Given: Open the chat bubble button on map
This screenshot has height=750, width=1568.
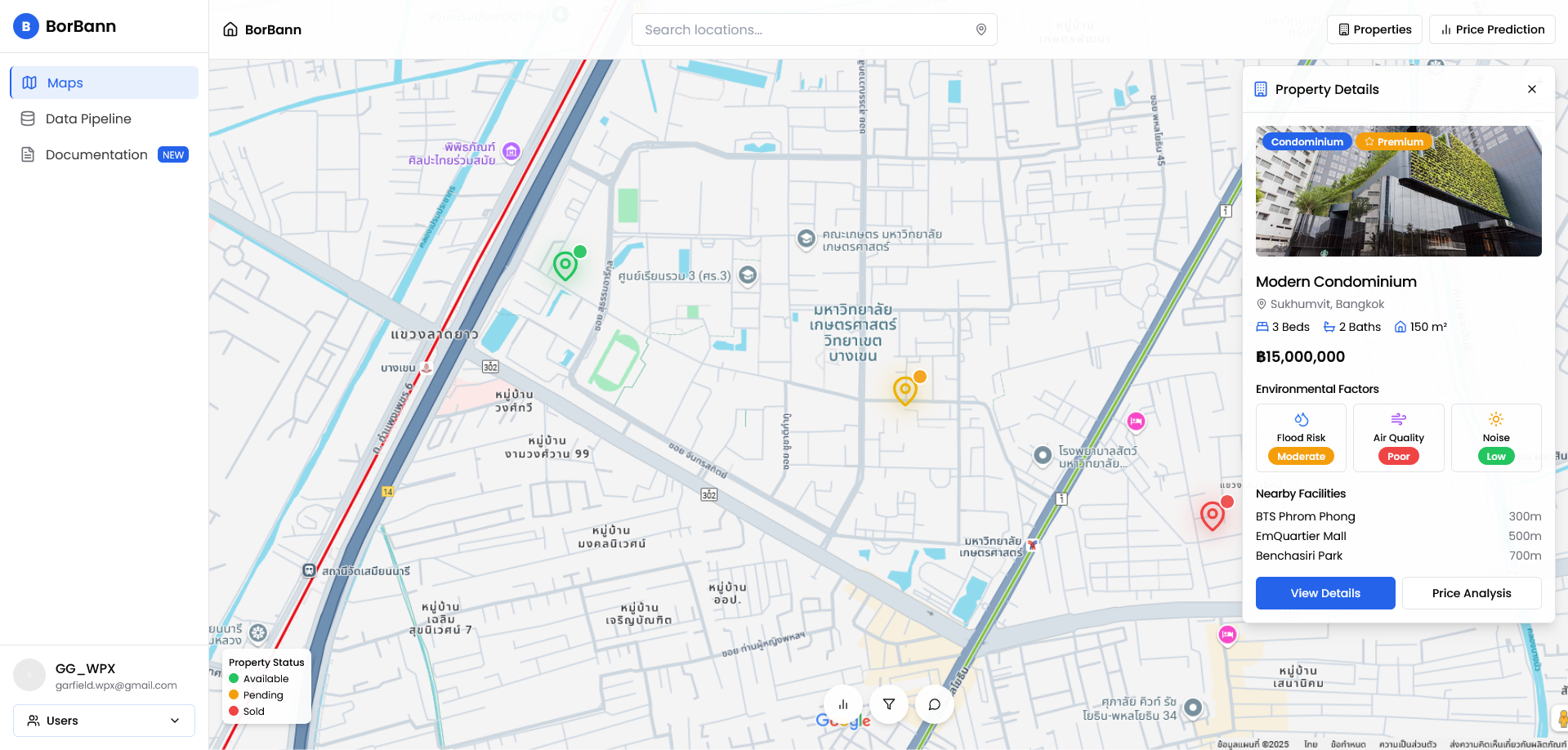Looking at the screenshot, I should (935, 704).
